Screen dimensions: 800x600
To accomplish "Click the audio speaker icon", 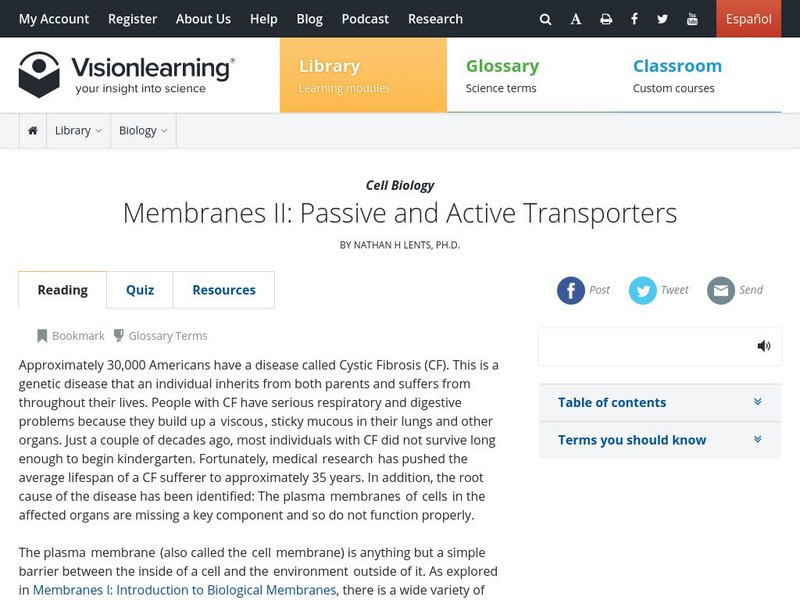I will coord(764,346).
